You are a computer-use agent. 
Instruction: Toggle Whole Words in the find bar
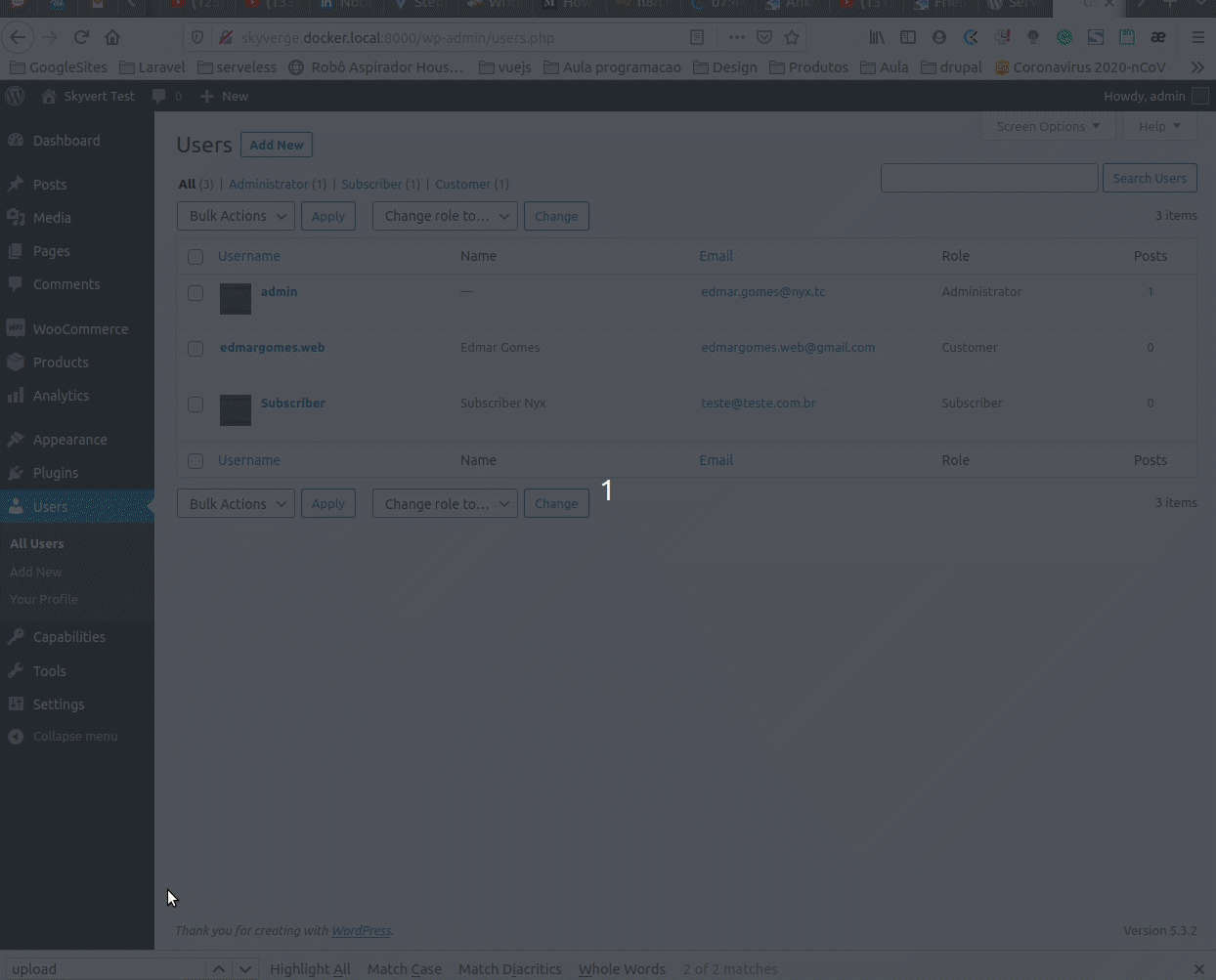click(x=622, y=968)
